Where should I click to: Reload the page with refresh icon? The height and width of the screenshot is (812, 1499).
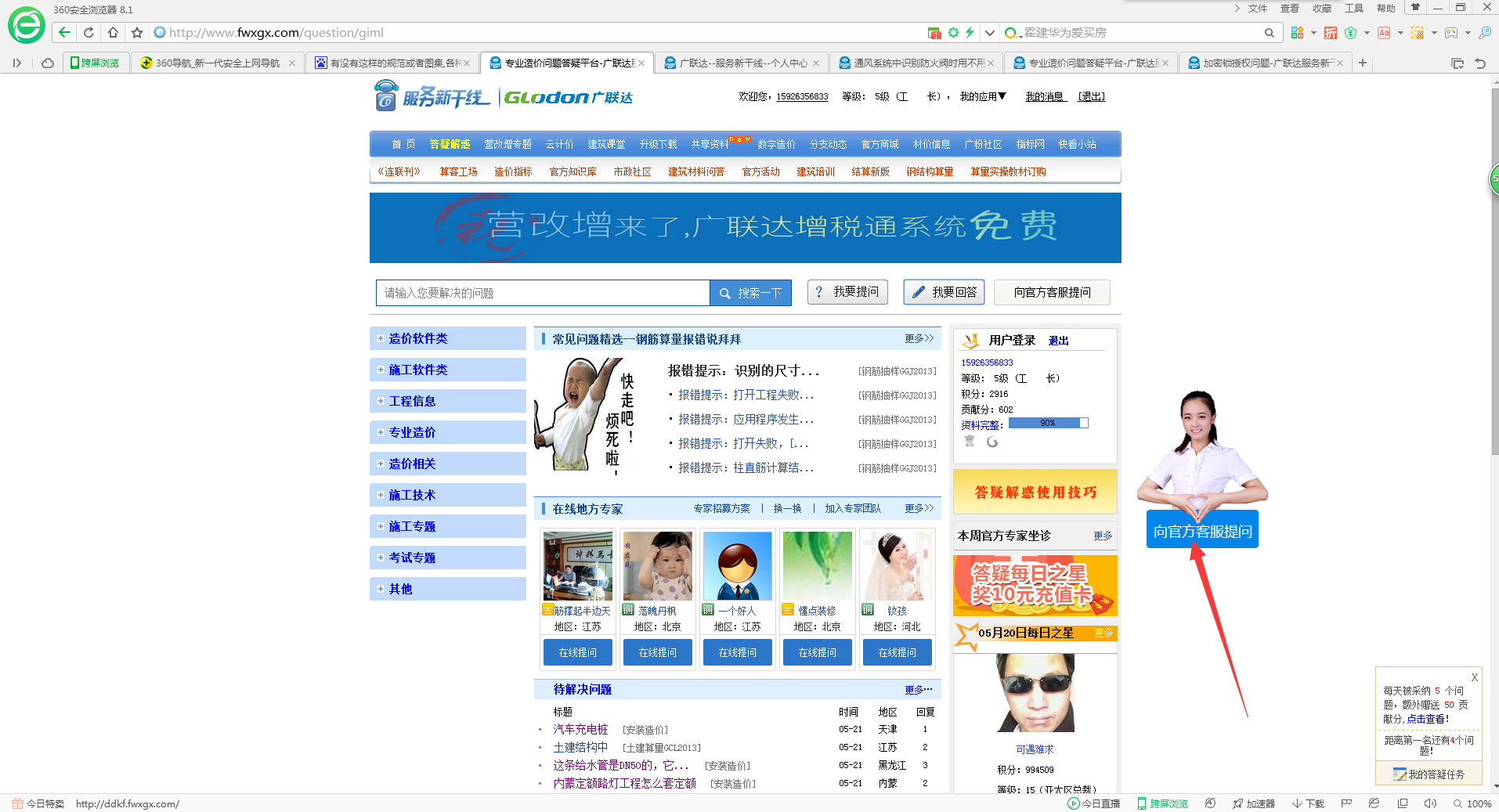point(88,33)
